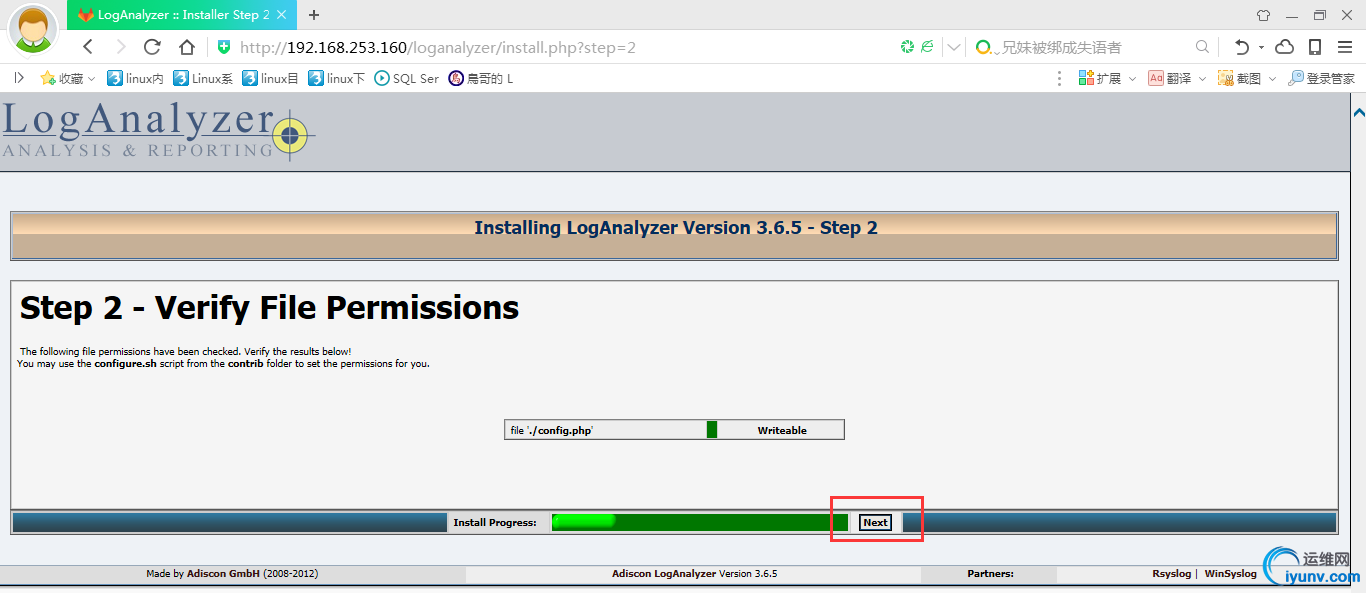The image size is (1366, 593).
Task: Expand the bookmarks sidebar toggle
Action: 18,77
